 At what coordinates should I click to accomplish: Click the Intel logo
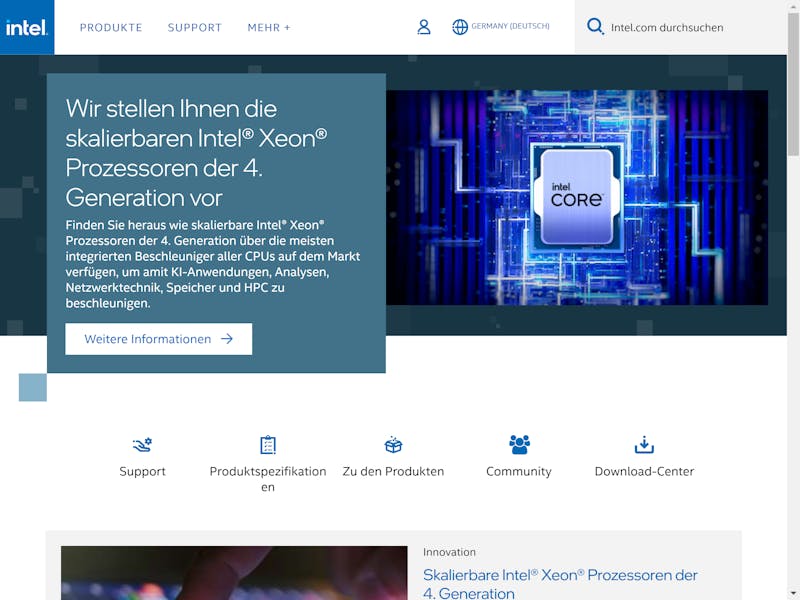pyautogui.click(x=27, y=27)
